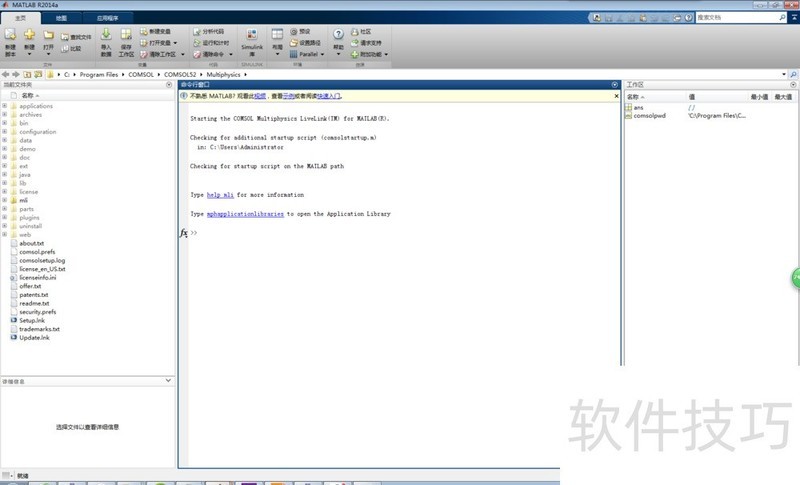Expand the mli folder node
800x485 pixels.
coord(5,200)
